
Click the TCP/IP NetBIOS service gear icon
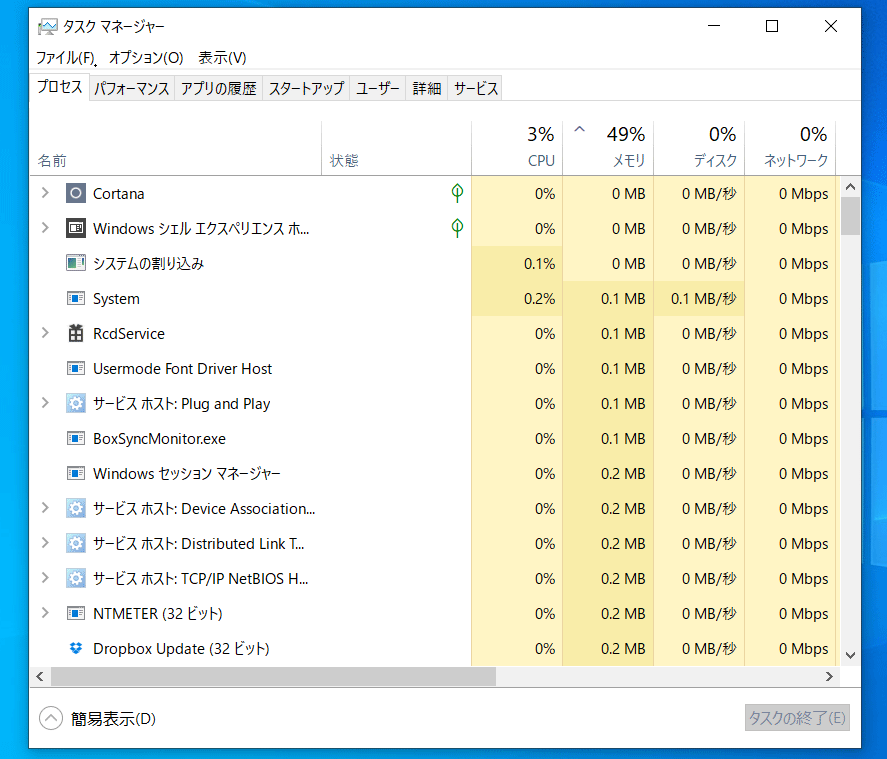(x=76, y=579)
